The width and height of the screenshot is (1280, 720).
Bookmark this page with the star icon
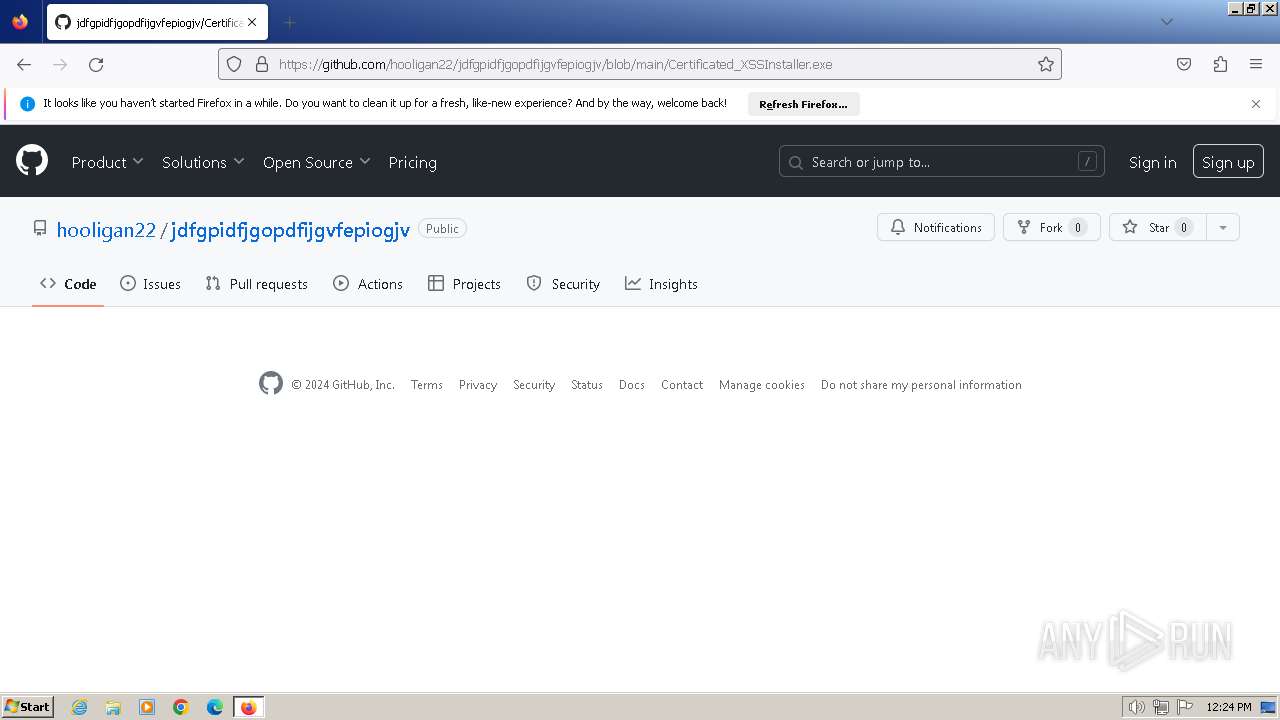click(x=1046, y=64)
